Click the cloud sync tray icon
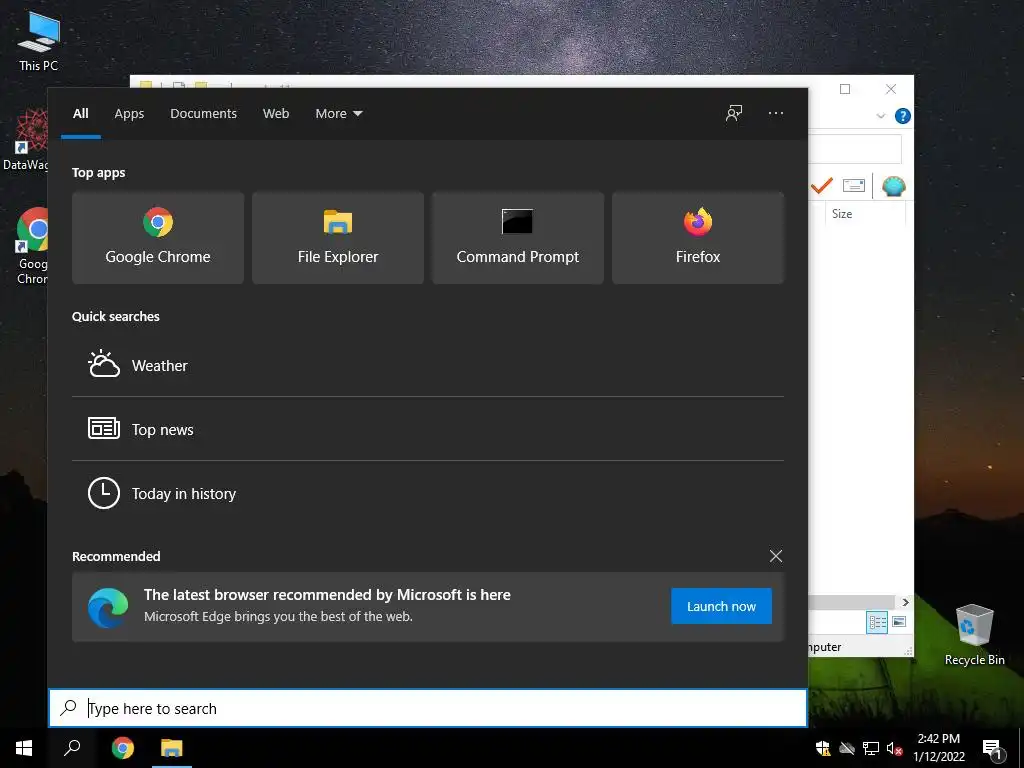The width and height of the screenshot is (1024, 768). (846, 748)
